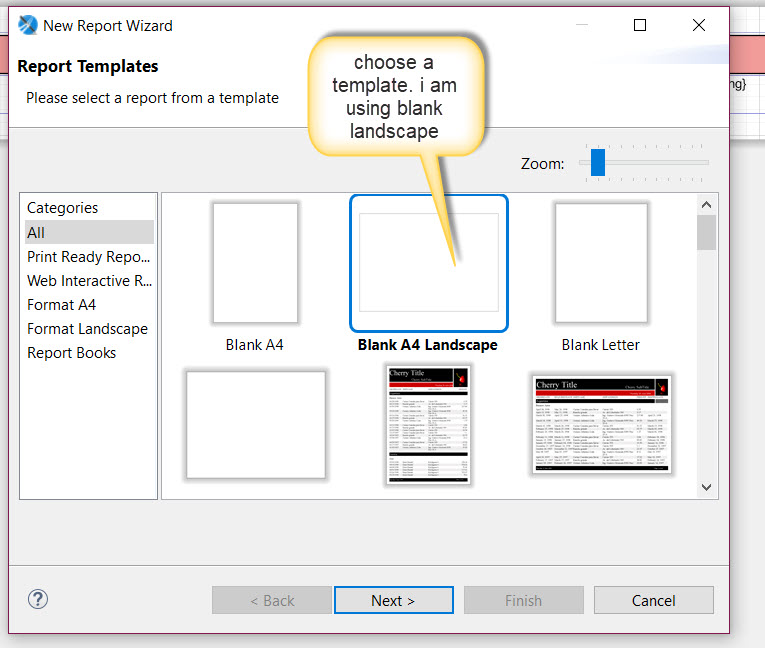765x648 pixels.
Task: Maximize the New Report Wizard window
Action: click(x=640, y=26)
